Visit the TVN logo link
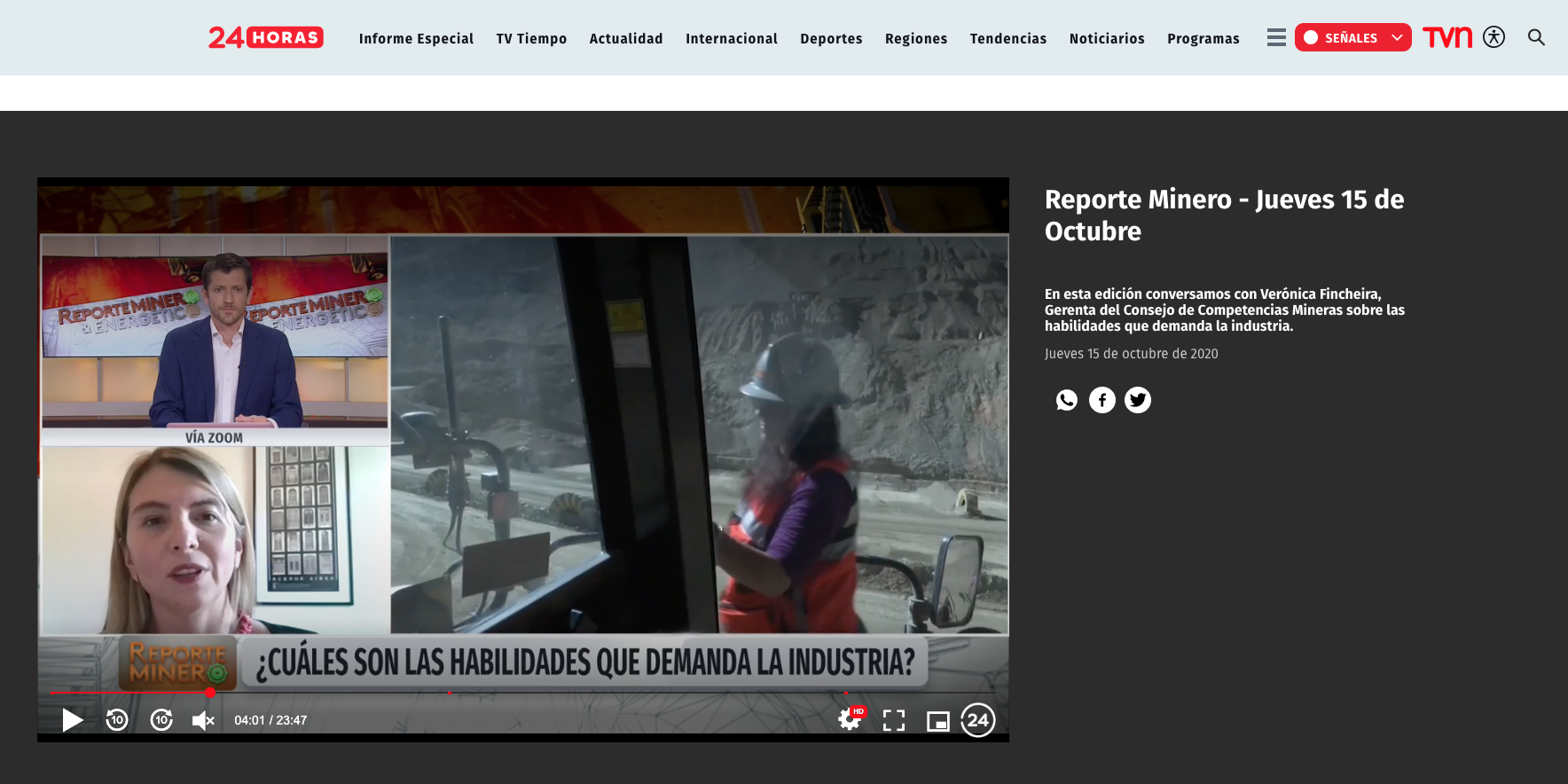 1446,37
